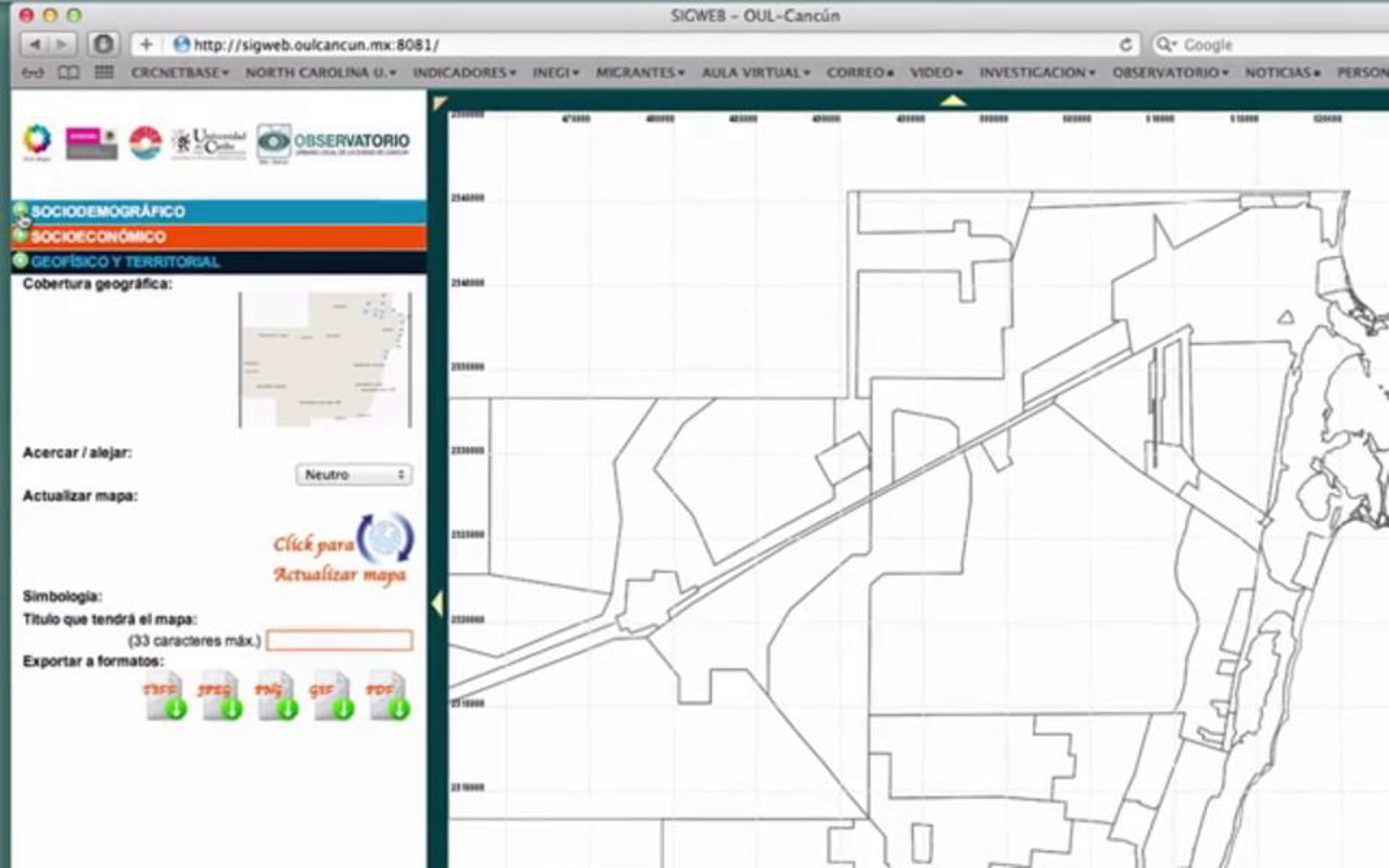Download map as TIFF file
Viewport: 1389px width, 868px height.
tap(165, 695)
